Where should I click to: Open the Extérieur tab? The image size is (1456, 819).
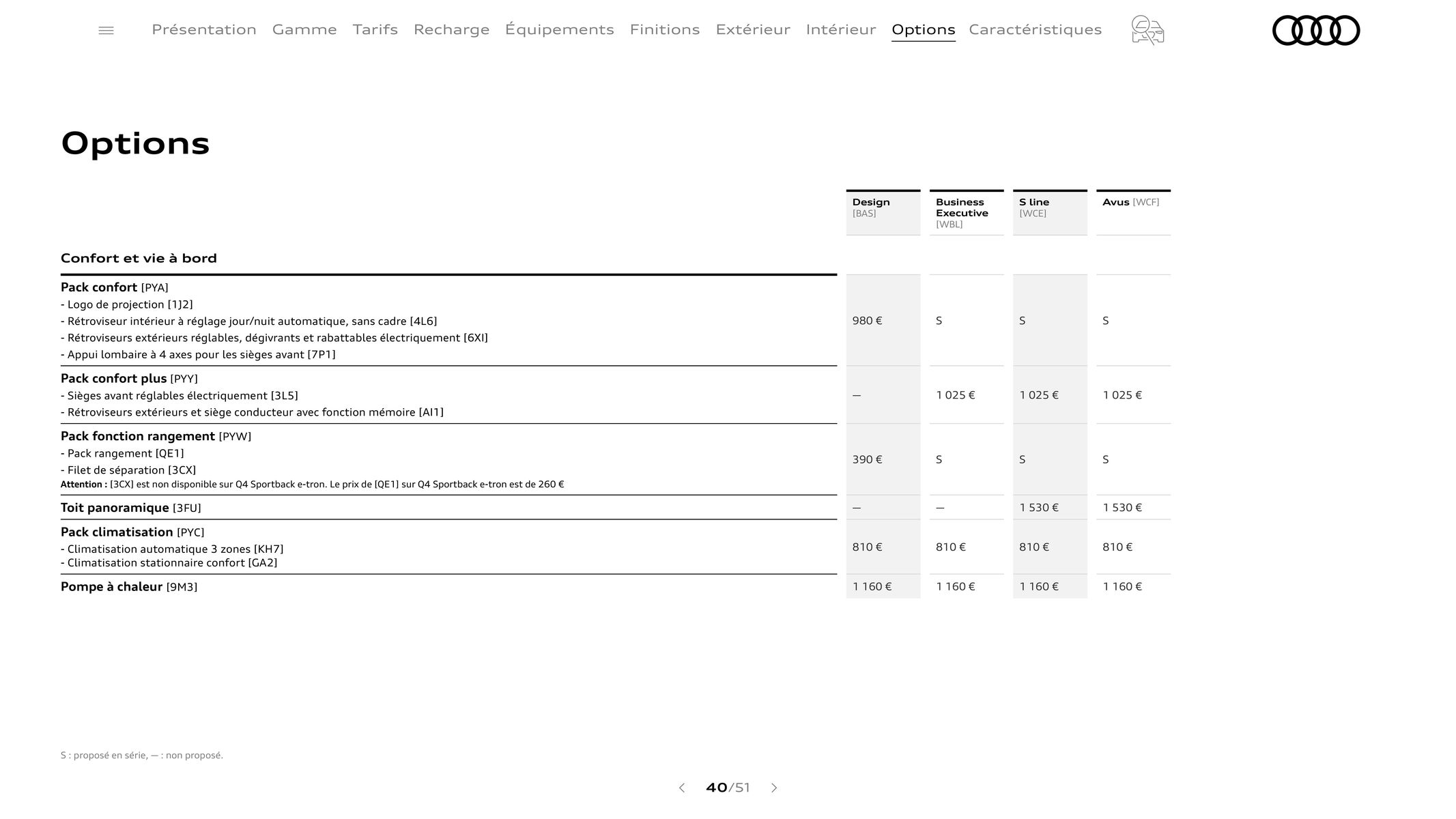pos(753,29)
